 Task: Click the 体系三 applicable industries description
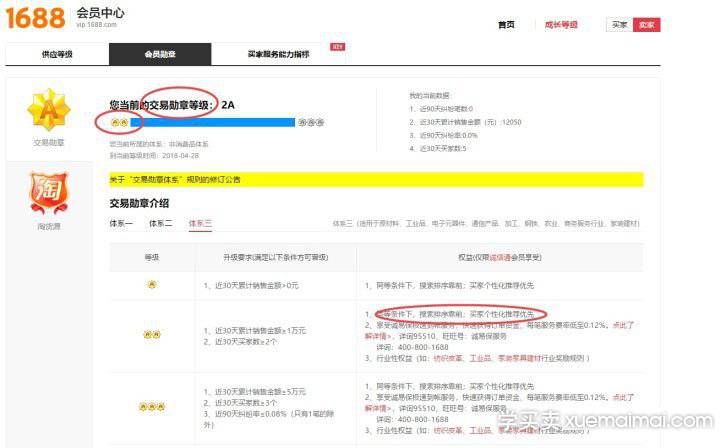point(486,224)
